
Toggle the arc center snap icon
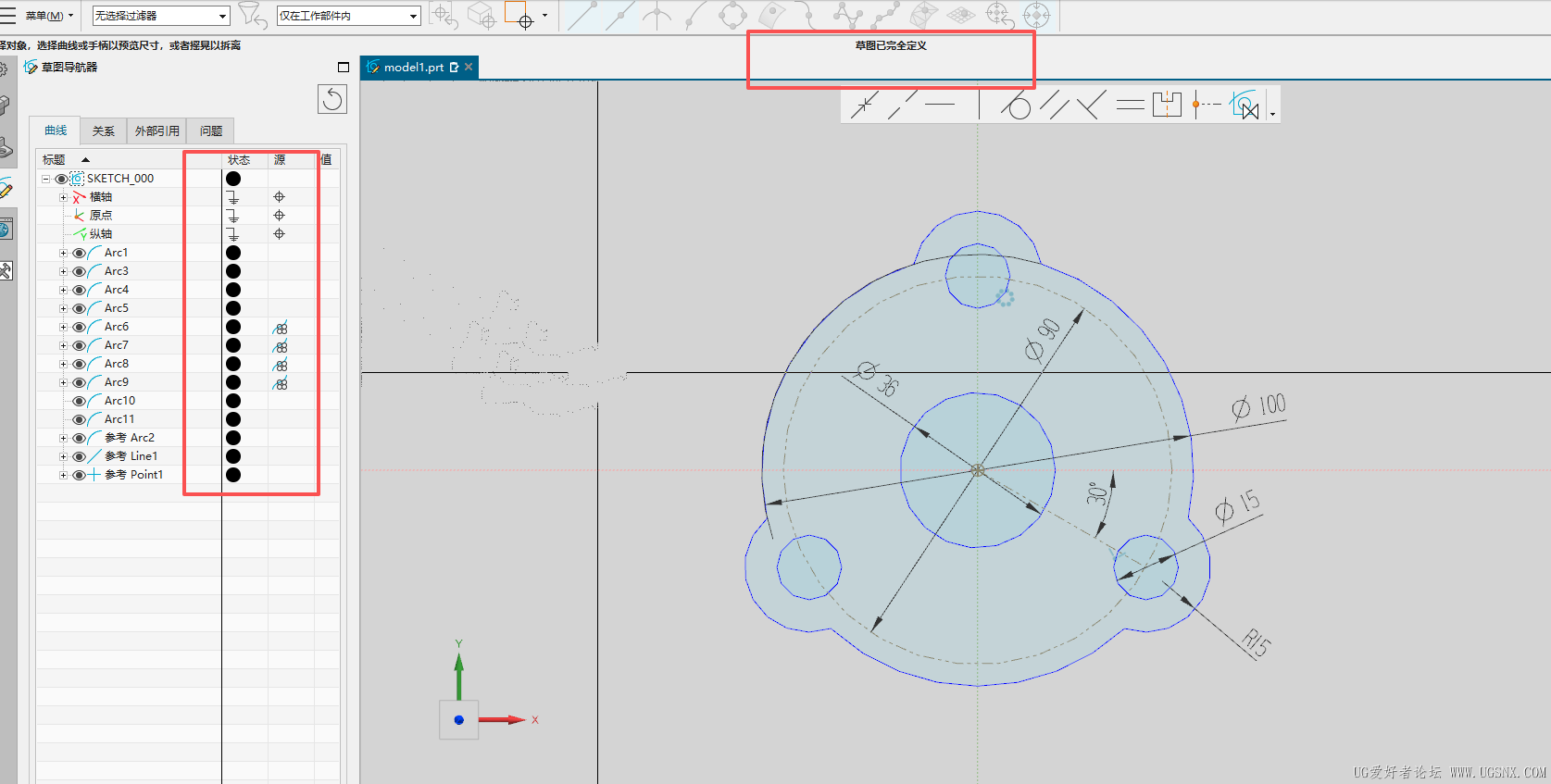pos(657,15)
